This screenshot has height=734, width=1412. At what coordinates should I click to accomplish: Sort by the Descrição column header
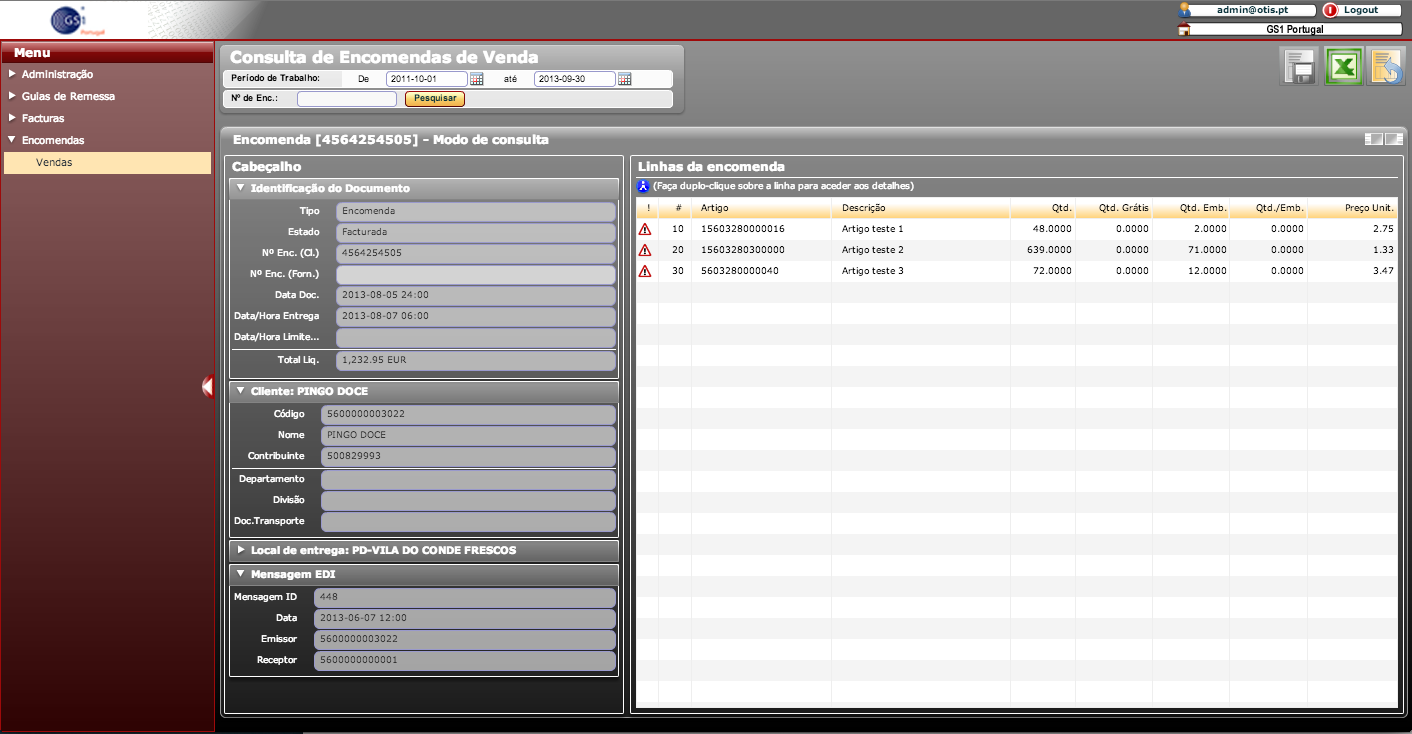click(921, 208)
